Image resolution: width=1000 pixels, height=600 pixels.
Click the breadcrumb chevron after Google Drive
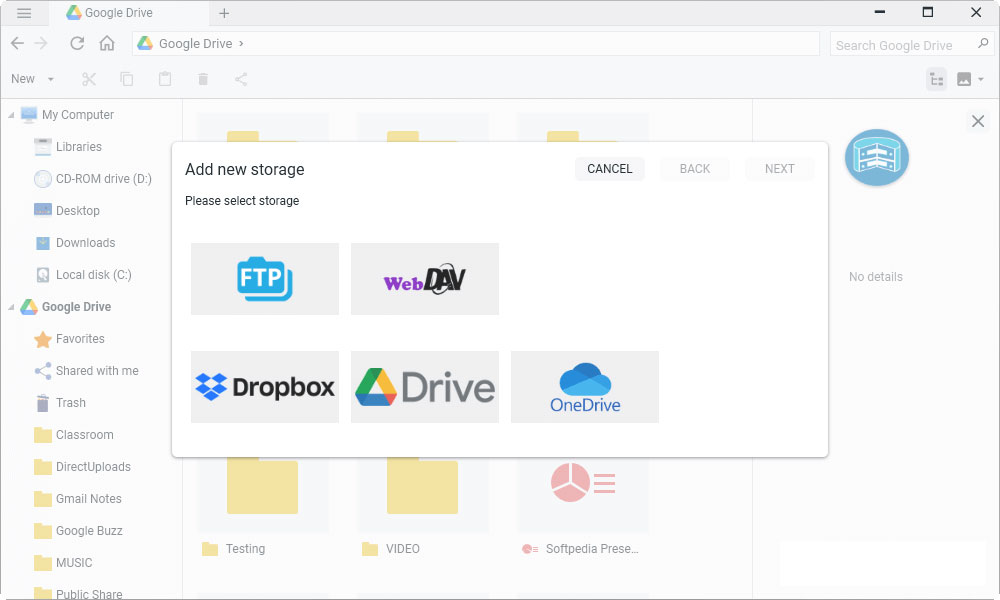[x=241, y=43]
